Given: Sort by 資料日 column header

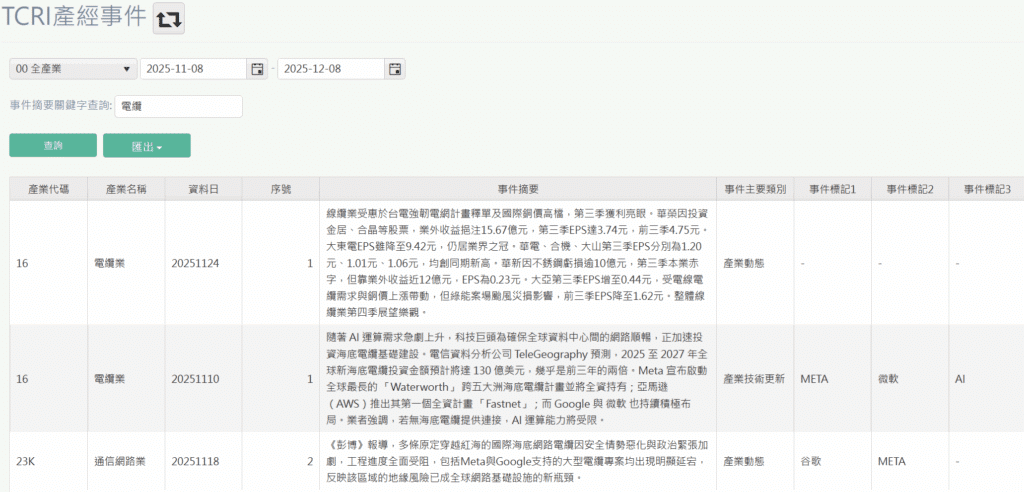Looking at the screenshot, I should 204,189.
